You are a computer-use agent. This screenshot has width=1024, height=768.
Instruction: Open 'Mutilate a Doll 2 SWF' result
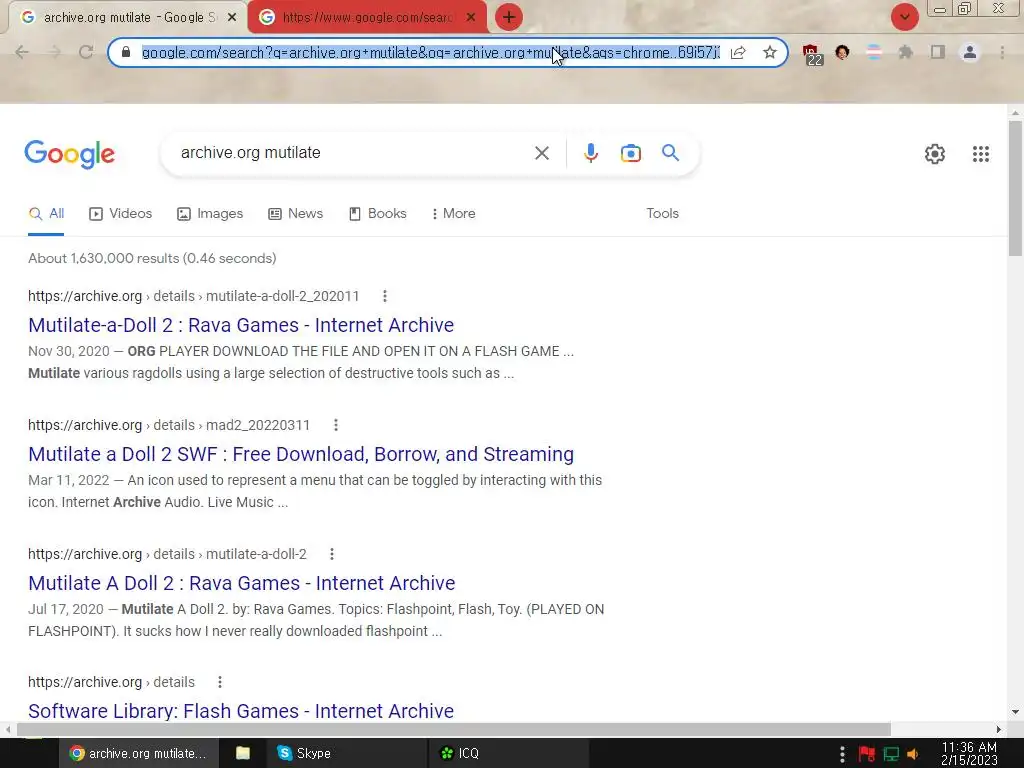(x=301, y=454)
